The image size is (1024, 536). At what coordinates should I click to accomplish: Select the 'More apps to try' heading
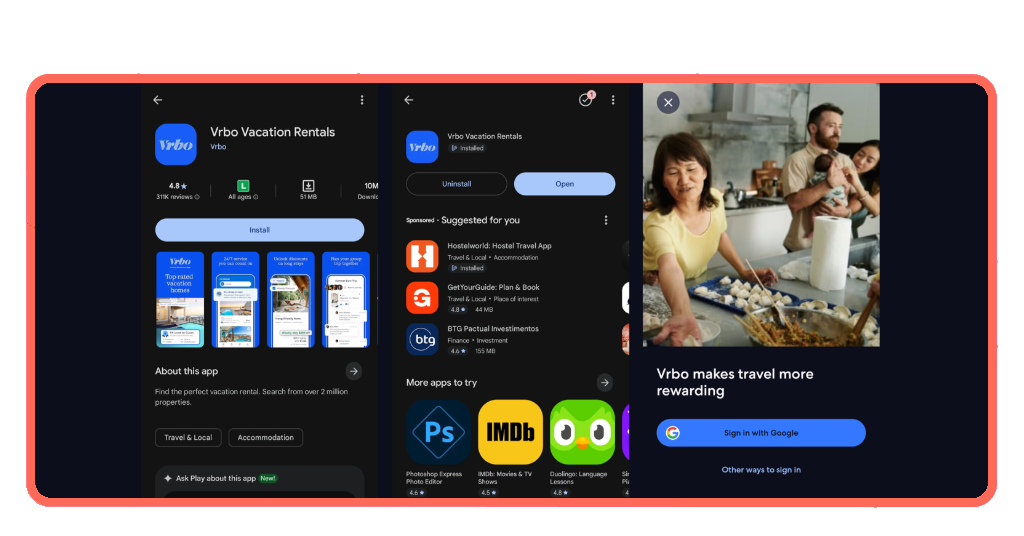[441, 383]
